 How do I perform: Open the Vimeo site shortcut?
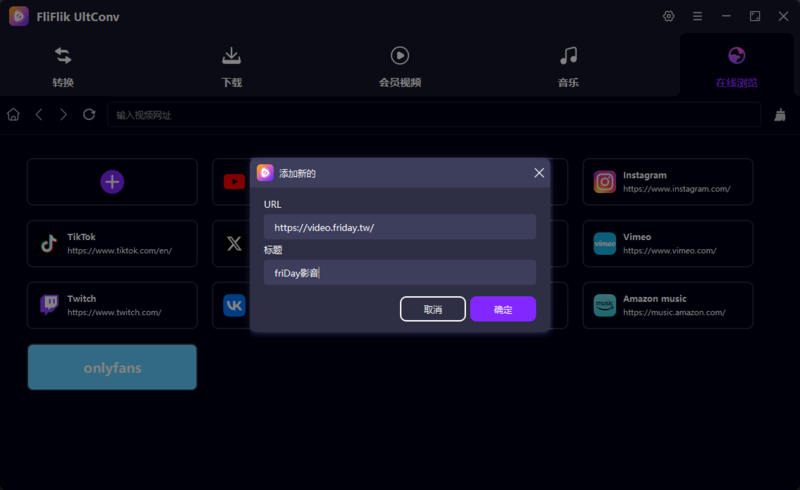point(667,244)
